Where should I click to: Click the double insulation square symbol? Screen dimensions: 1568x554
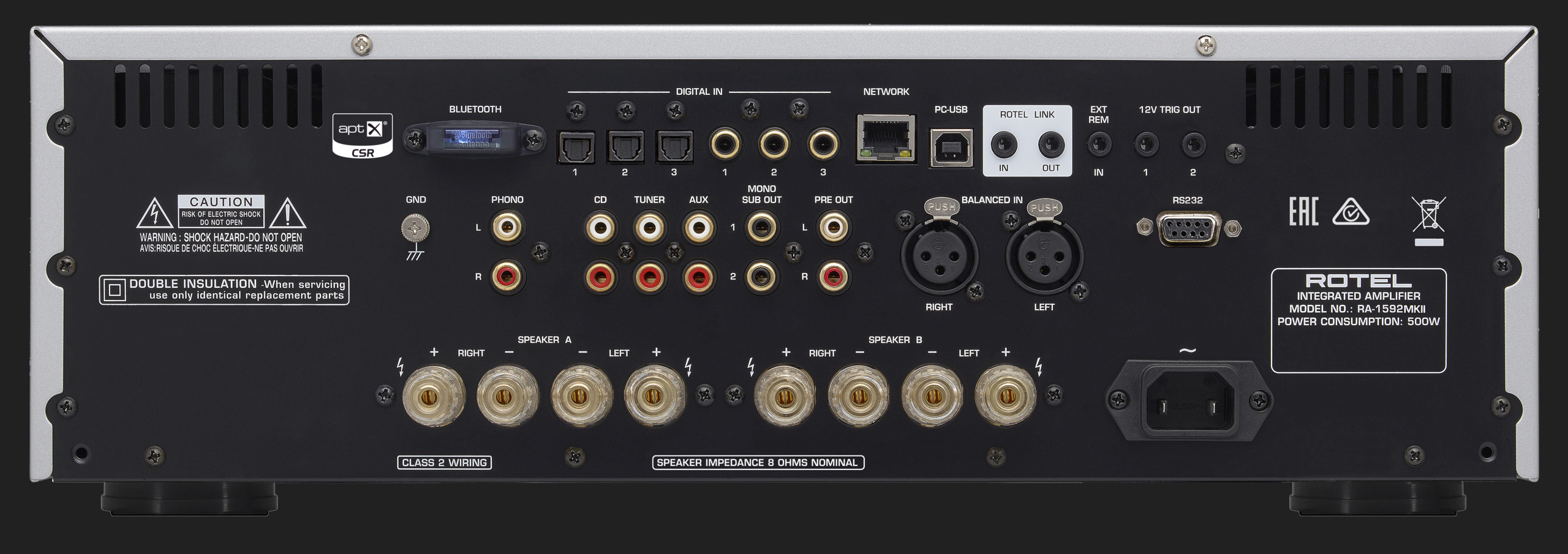coord(115,290)
